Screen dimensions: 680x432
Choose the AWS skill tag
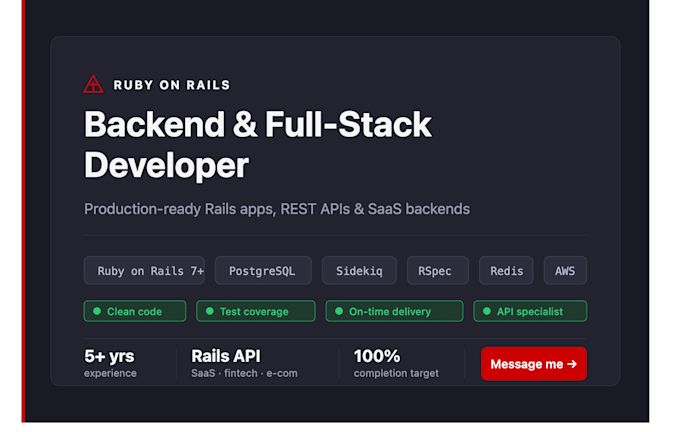click(565, 271)
